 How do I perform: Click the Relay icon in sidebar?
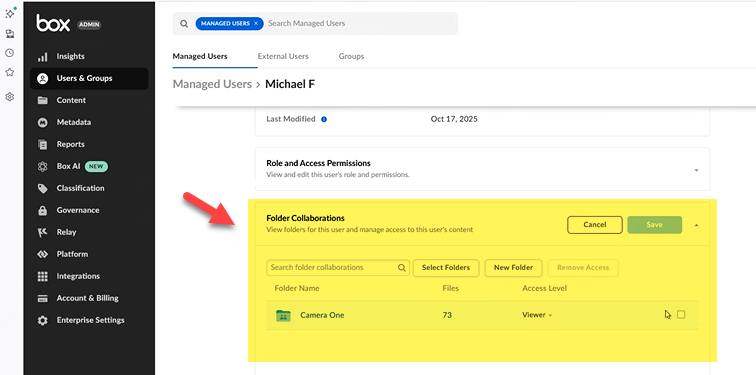[42, 232]
